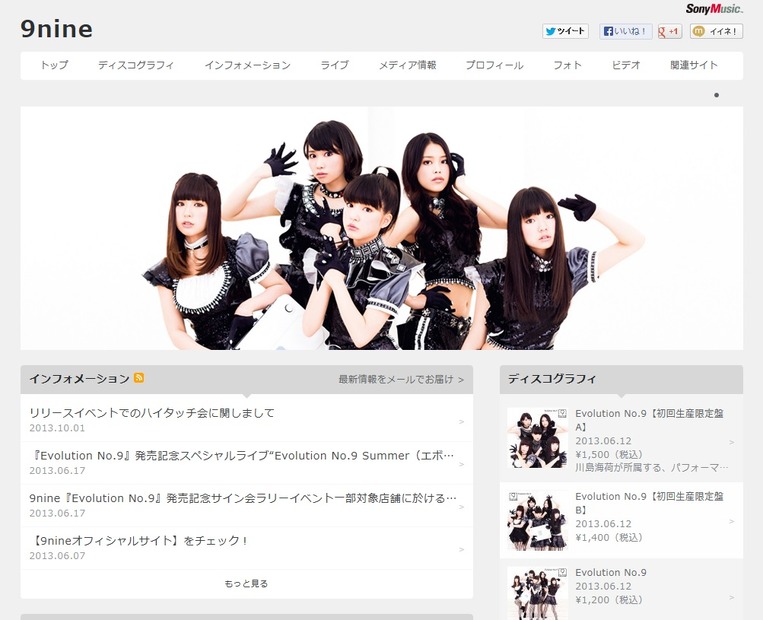Viewport: 763px width, 620px height.
Task: Select the slideshow pagination dot
Action: click(x=716, y=95)
